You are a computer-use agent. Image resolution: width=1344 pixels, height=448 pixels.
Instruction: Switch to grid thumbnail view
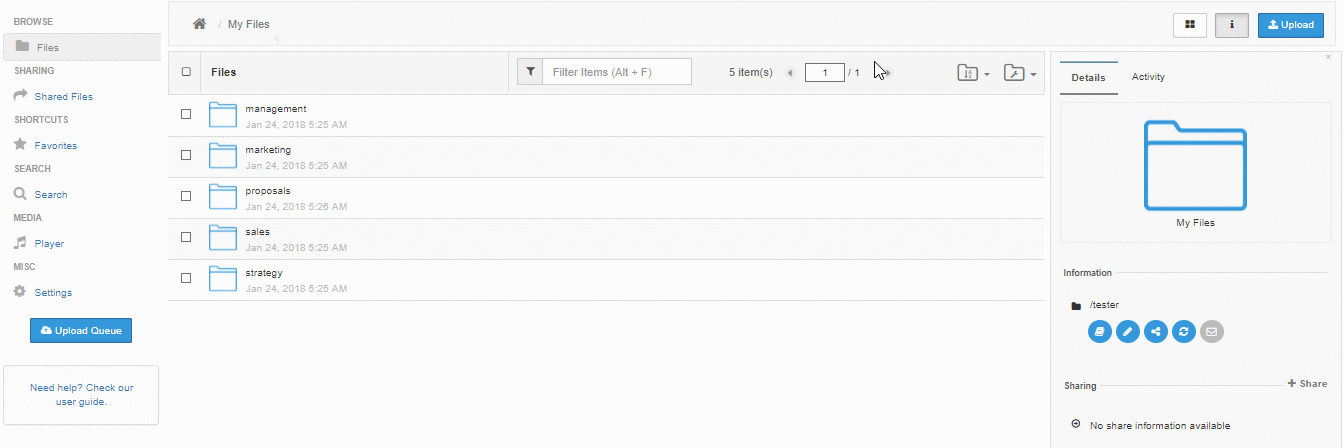pyautogui.click(x=1190, y=25)
